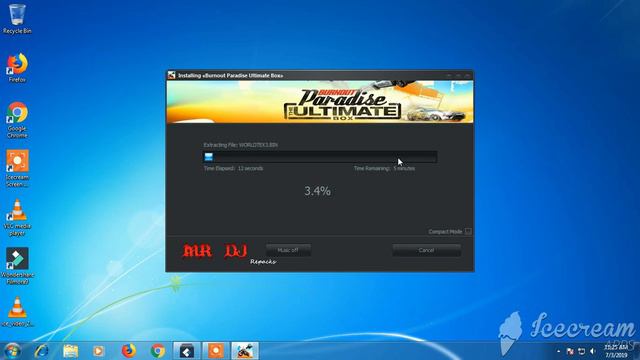
Task: Open Windows Media Player from the taskbar
Action: [x=98, y=351]
